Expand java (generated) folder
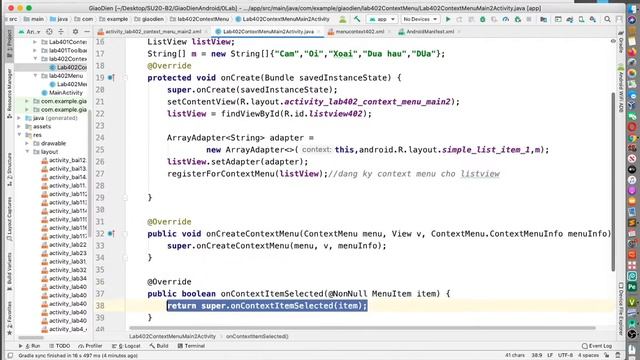640x360 pixels. click(19, 118)
